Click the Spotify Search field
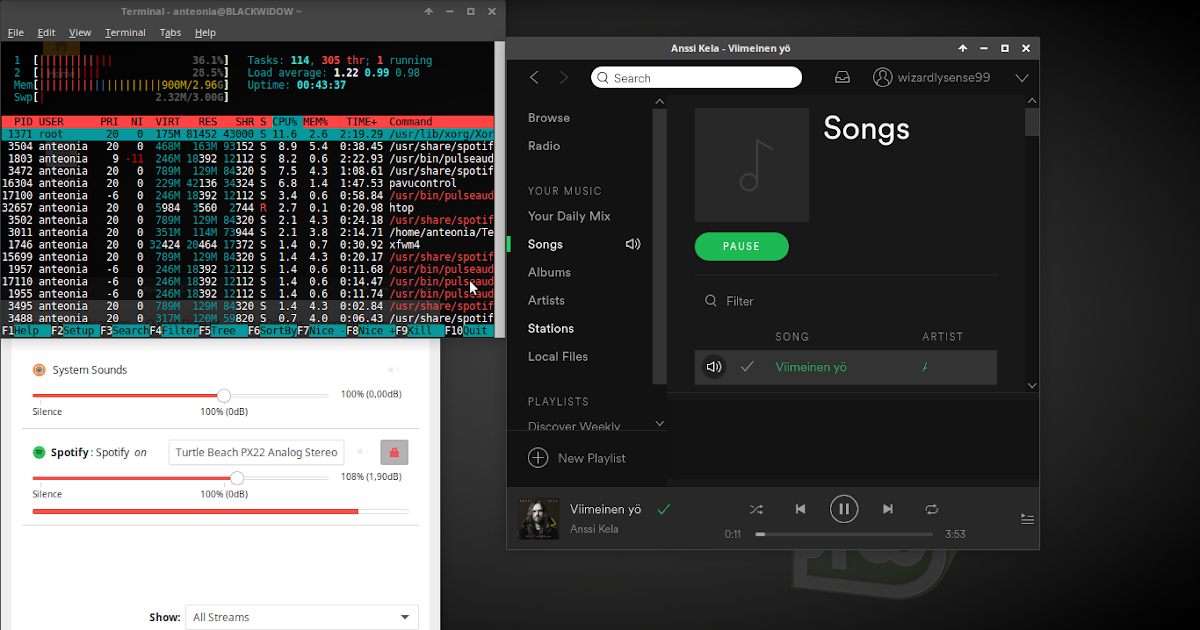The height and width of the screenshot is (630, 1200). click(696, 77)
